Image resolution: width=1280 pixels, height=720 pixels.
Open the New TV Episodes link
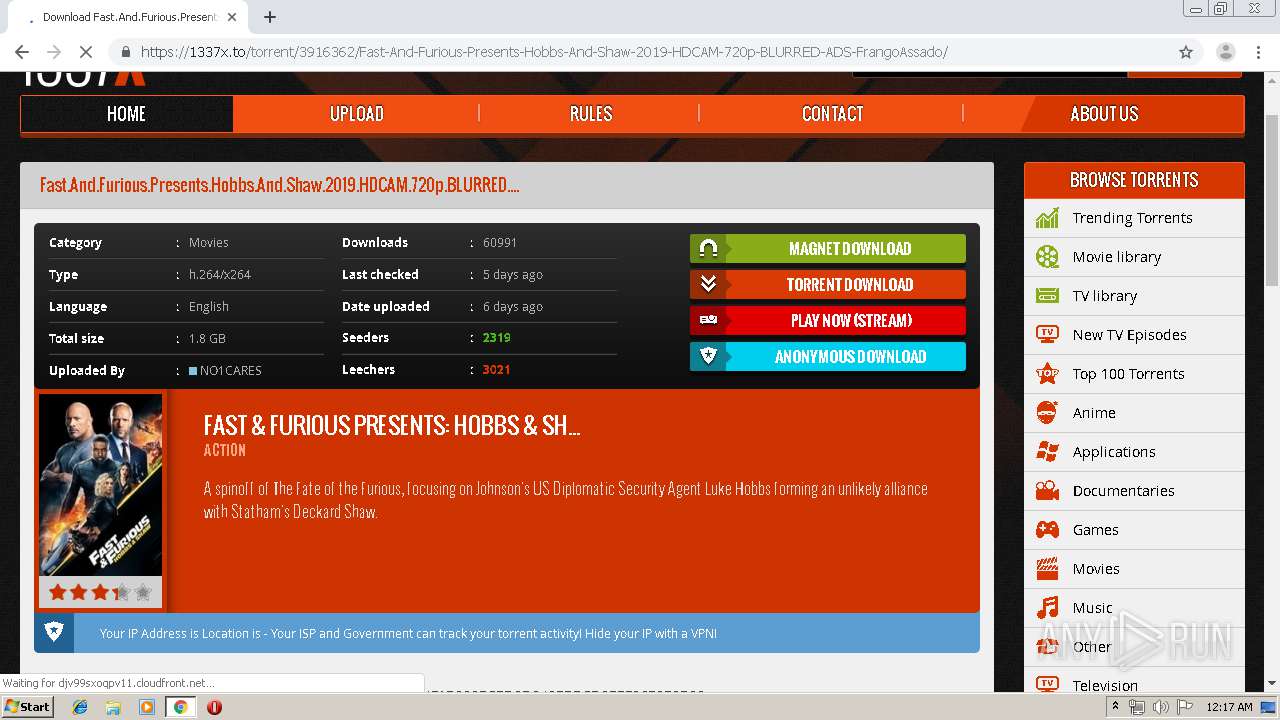click(x=1129, y=335)
